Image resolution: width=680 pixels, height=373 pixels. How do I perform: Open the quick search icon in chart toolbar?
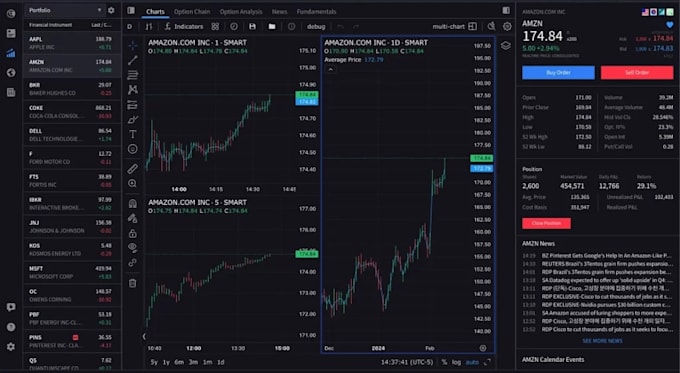click(491, 26)
